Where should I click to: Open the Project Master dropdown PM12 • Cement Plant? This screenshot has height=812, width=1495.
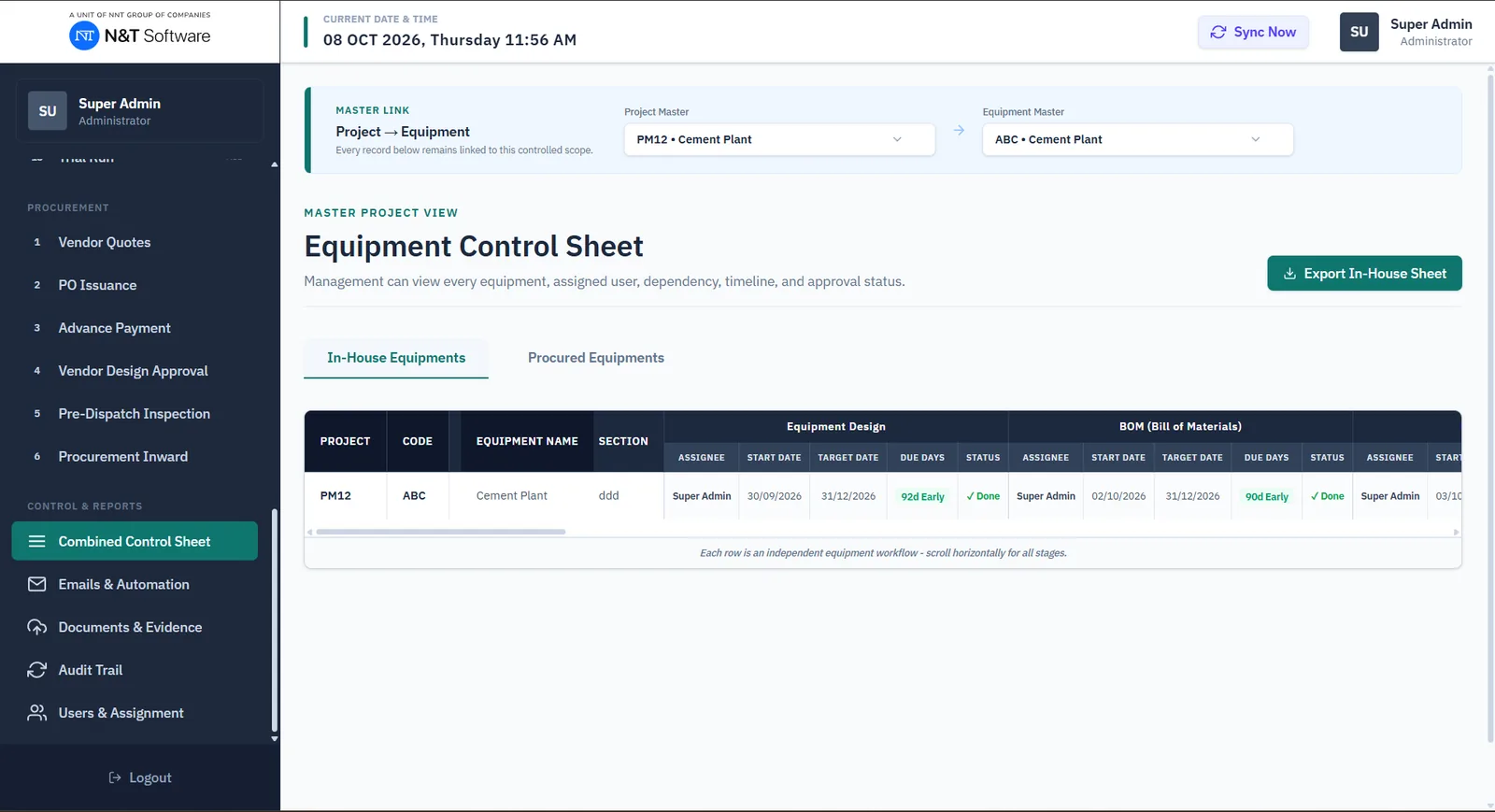[779, 139]
